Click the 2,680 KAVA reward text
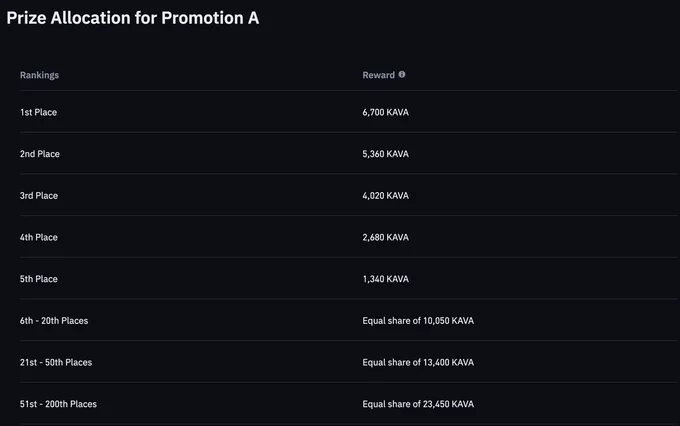Image resolution: width=680 pixels, height=426 pixels. (386, 237)
